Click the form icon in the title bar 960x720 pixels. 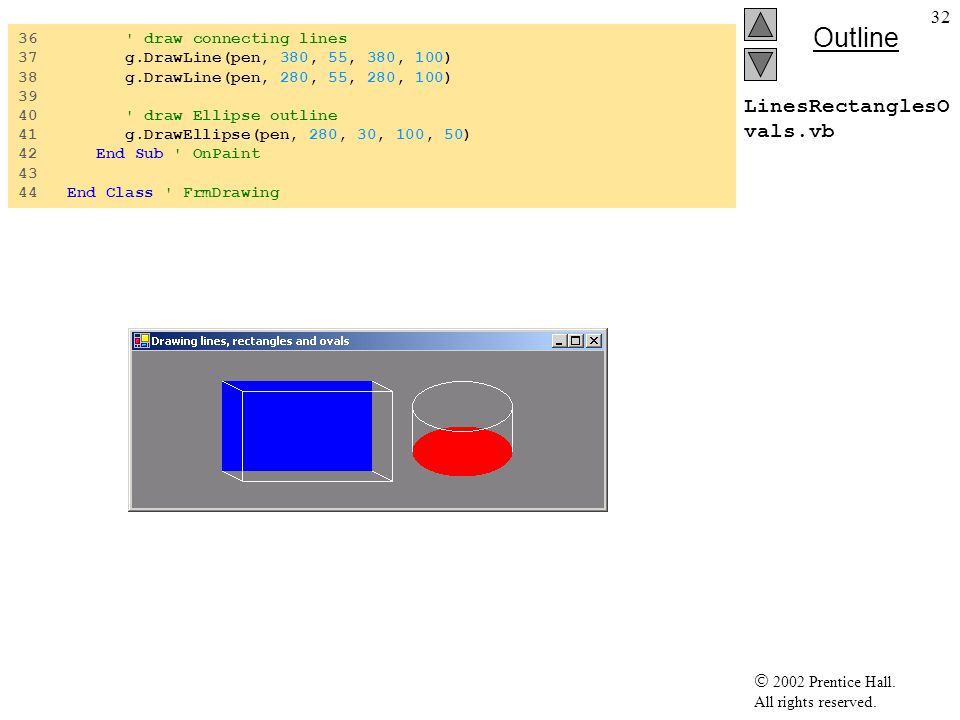(141, 340)
